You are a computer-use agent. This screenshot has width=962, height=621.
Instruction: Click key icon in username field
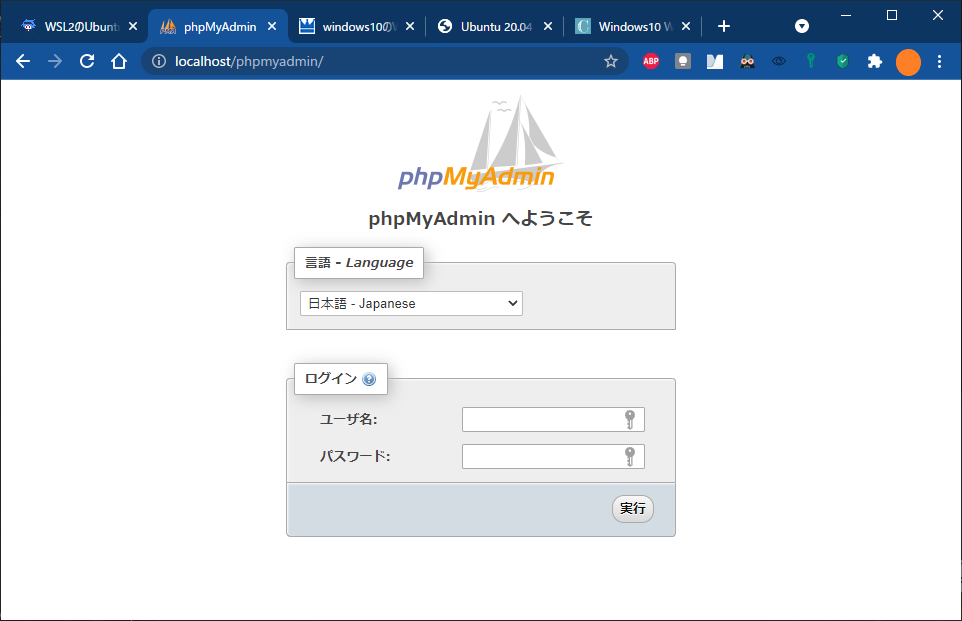[629, 420]
